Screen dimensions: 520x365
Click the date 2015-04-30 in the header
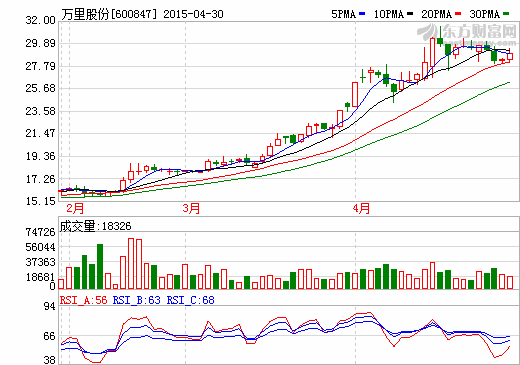pos(193,14)
